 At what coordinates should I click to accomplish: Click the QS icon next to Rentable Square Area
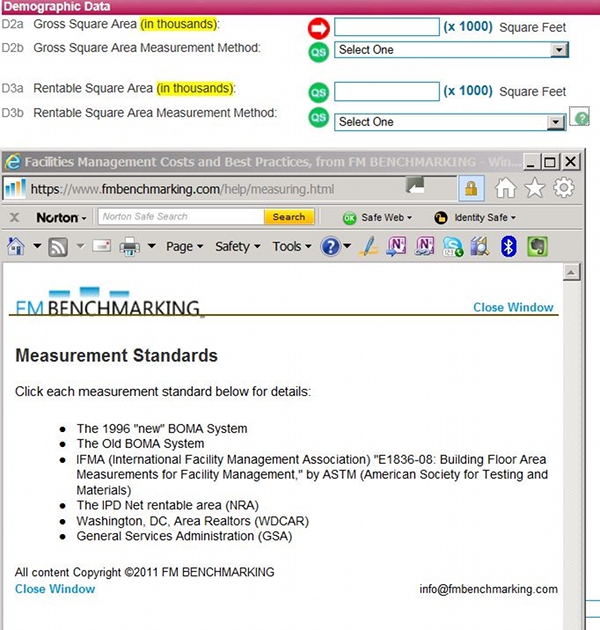click(319, 93)
